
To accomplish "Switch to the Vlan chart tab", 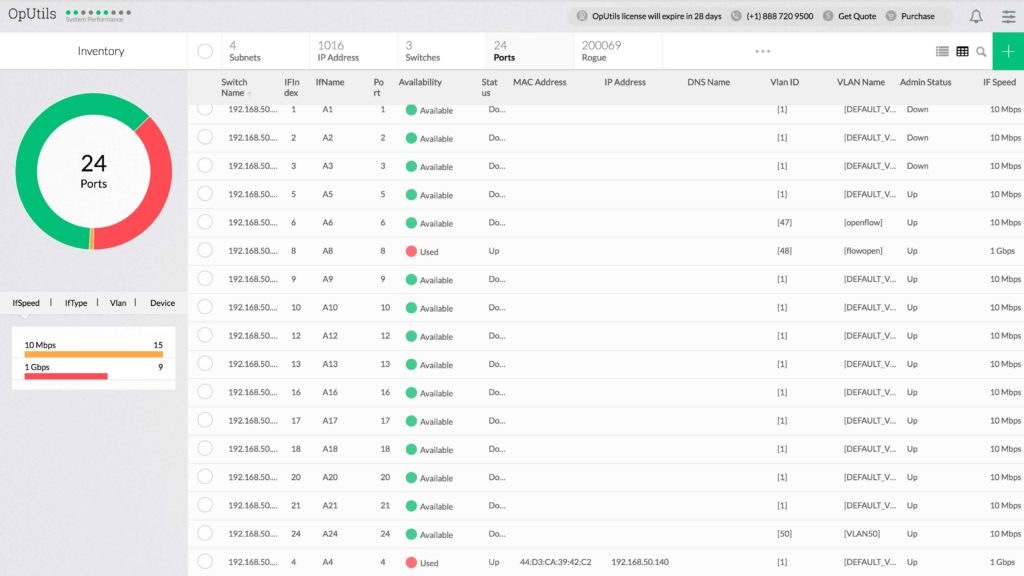I will click(120, 302).
